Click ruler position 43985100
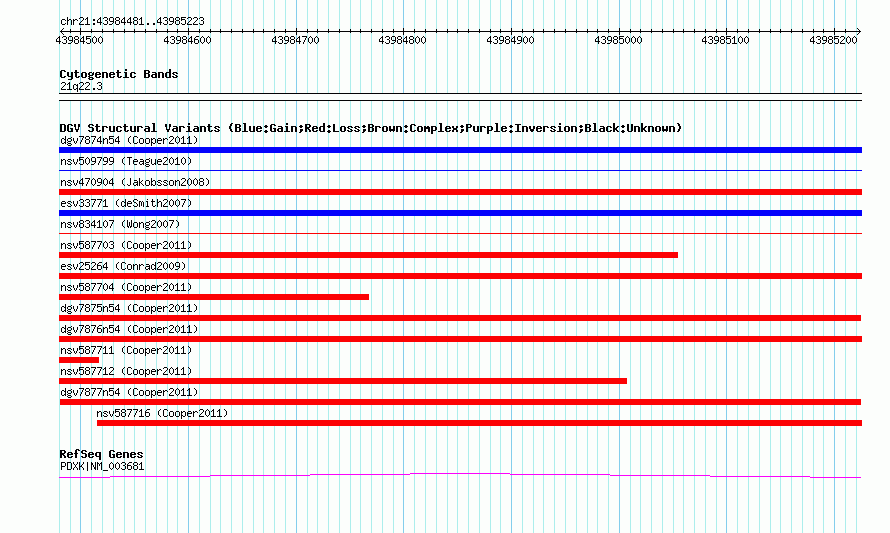 725,40
